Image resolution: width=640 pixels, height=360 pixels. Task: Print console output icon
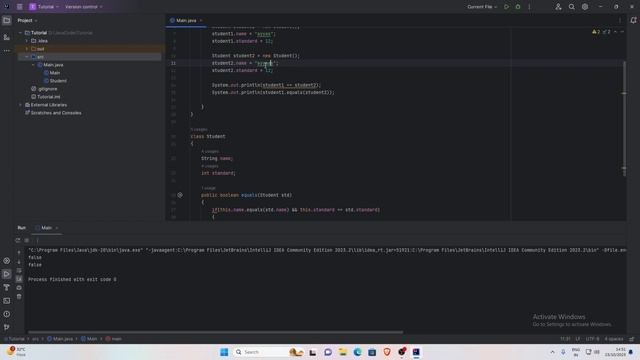coord(19,288)
